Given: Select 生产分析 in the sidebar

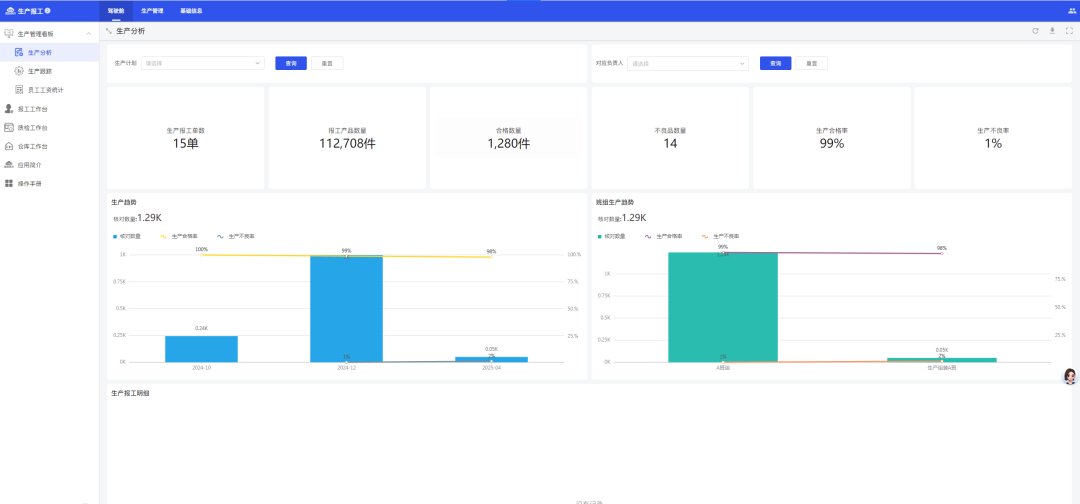Looking at the screenshot, I should point(50,52).
